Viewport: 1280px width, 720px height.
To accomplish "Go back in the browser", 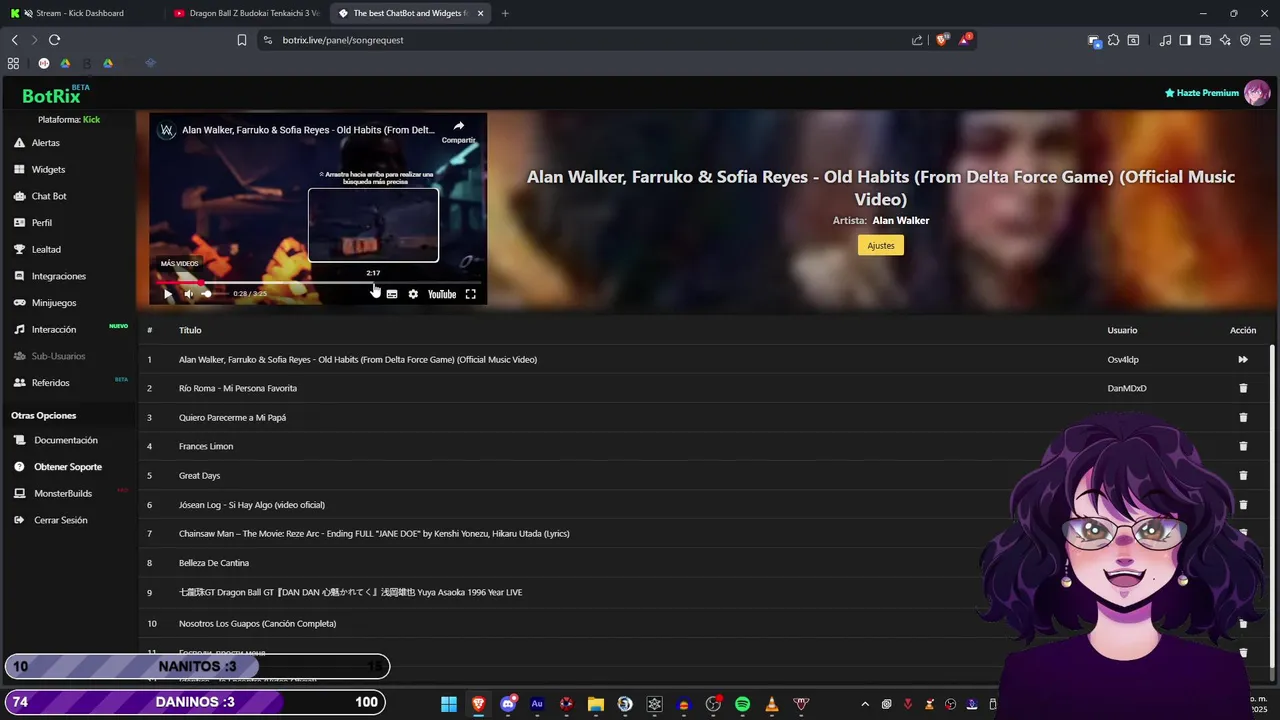I will pyautogui.click(x=14, y=40).
